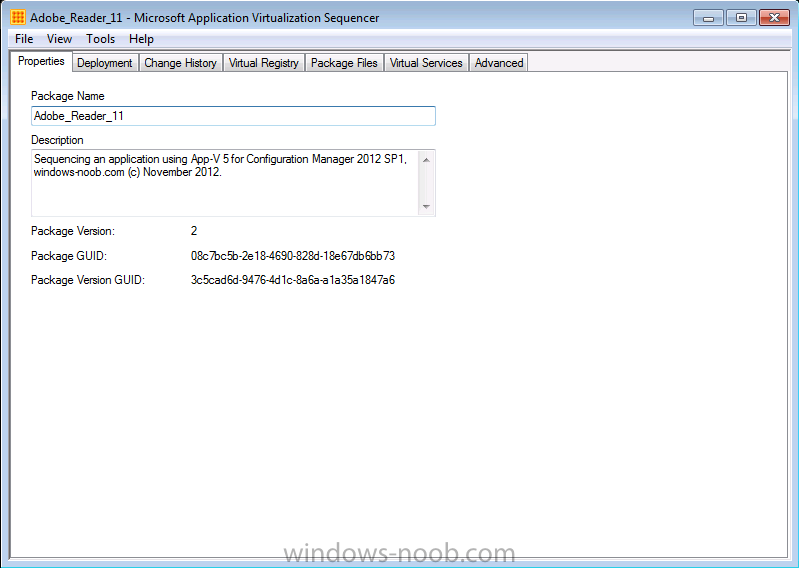Open the Help menu
This screenshot has height=568, width=799.
(x=141, y=39)
